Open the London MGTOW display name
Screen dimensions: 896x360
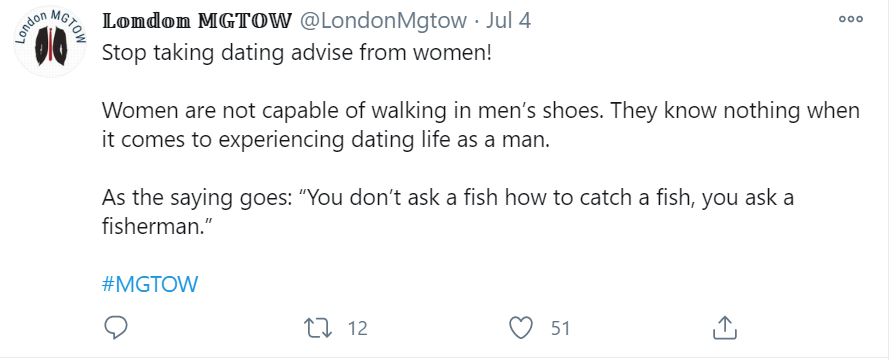pyautogui.click(x=197, y=22)
